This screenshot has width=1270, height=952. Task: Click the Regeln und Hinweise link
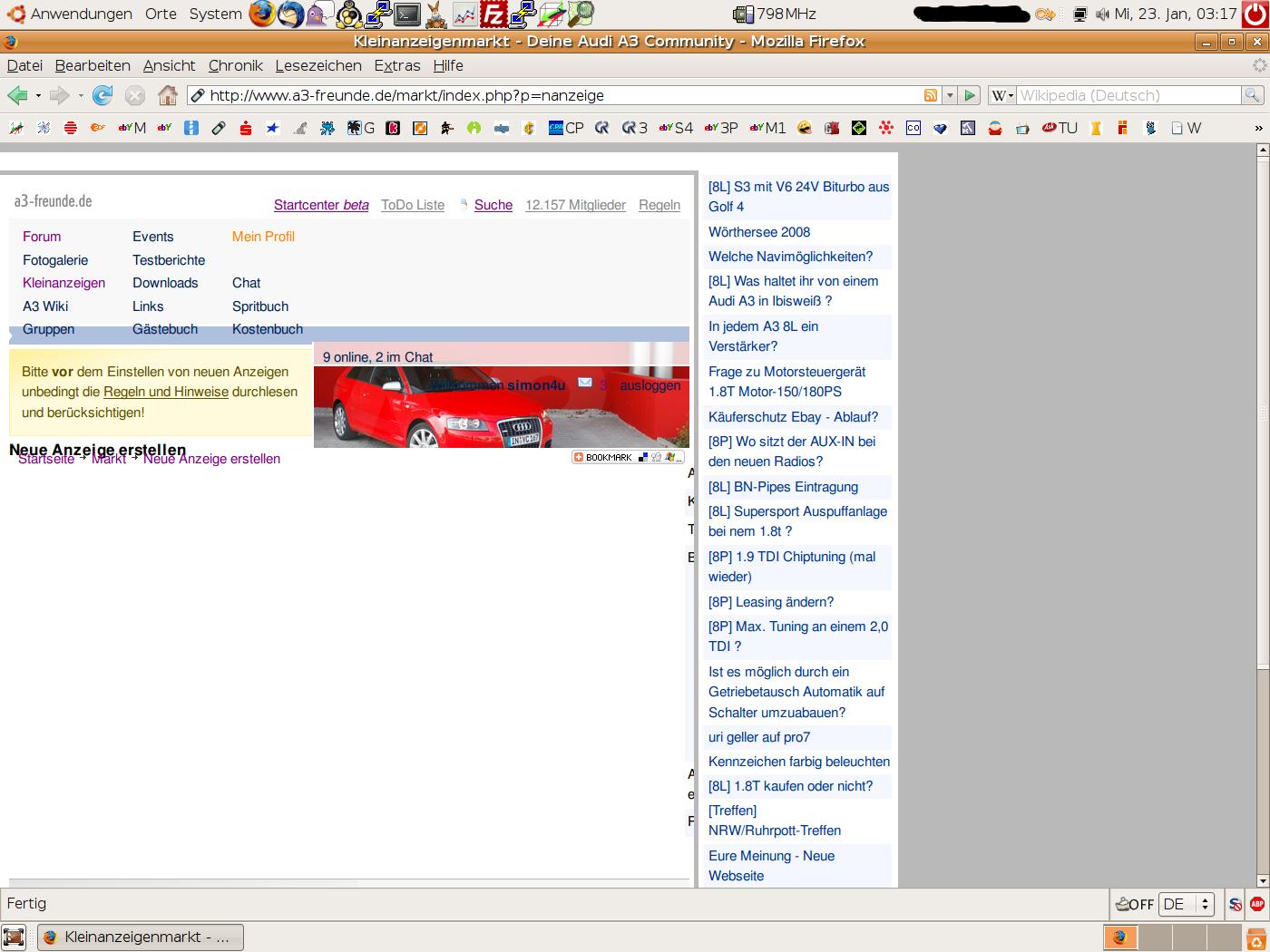tap(166, 392)
